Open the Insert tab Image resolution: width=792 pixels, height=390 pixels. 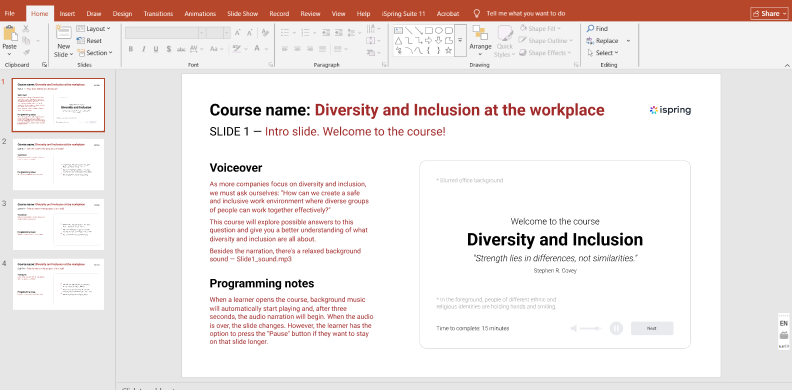pos(67,14)
